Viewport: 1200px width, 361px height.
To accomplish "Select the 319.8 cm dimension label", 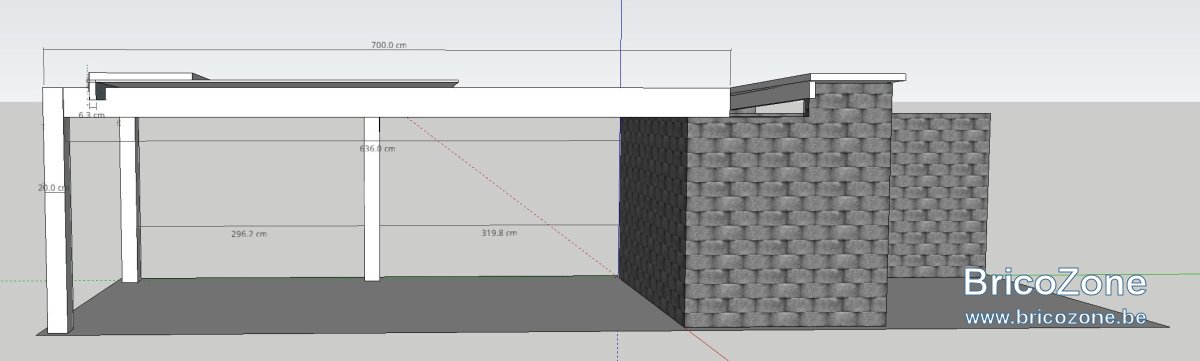I will tap(498, 233).
